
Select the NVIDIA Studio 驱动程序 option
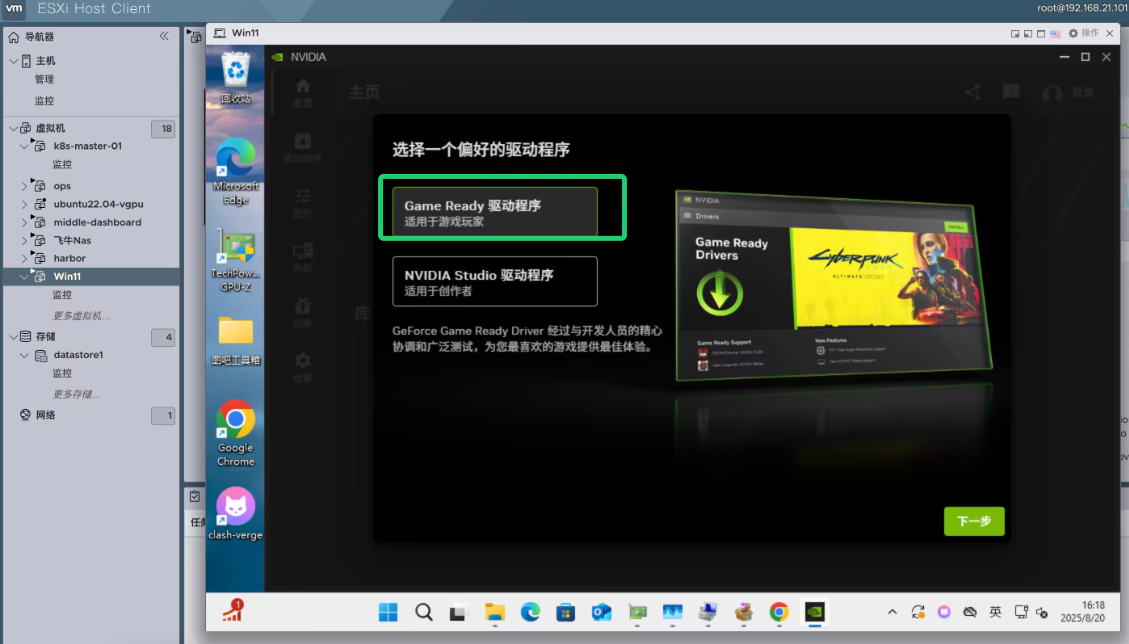click(495, 282)
